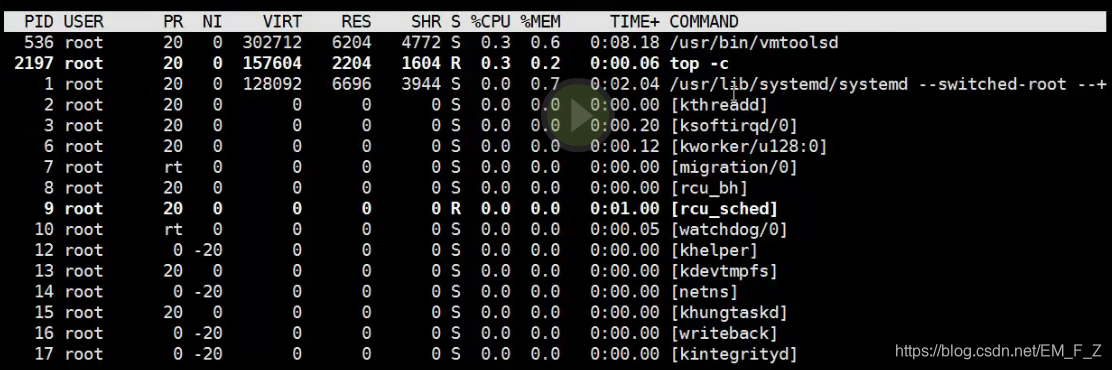Click the [ksoftirqd/0] process name
Screen dimensions: 1112x370
(x=734, y=125)
